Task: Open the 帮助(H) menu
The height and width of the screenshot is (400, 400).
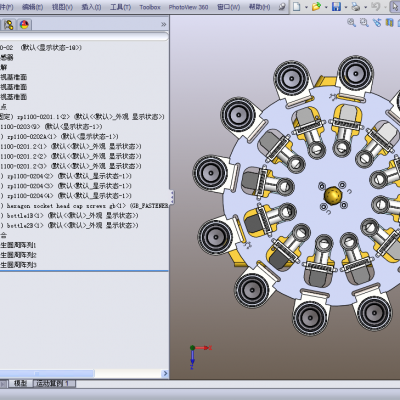Action: click(x=259, y=7)
